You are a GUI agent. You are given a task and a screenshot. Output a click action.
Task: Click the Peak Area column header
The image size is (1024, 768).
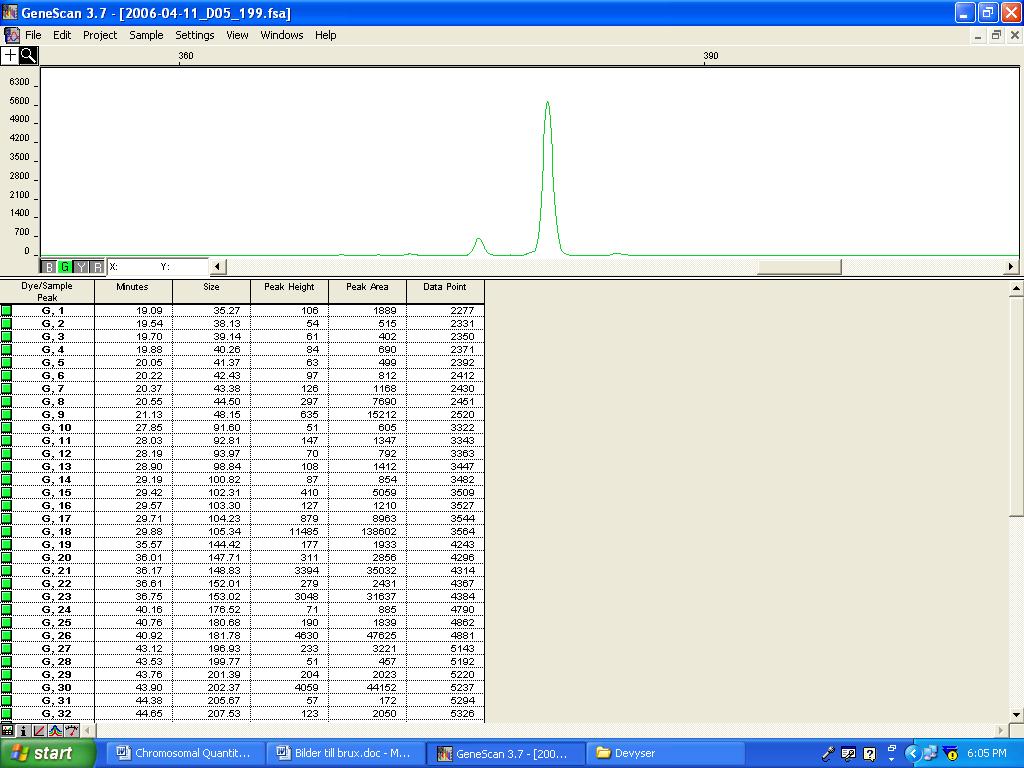(367, 291)
